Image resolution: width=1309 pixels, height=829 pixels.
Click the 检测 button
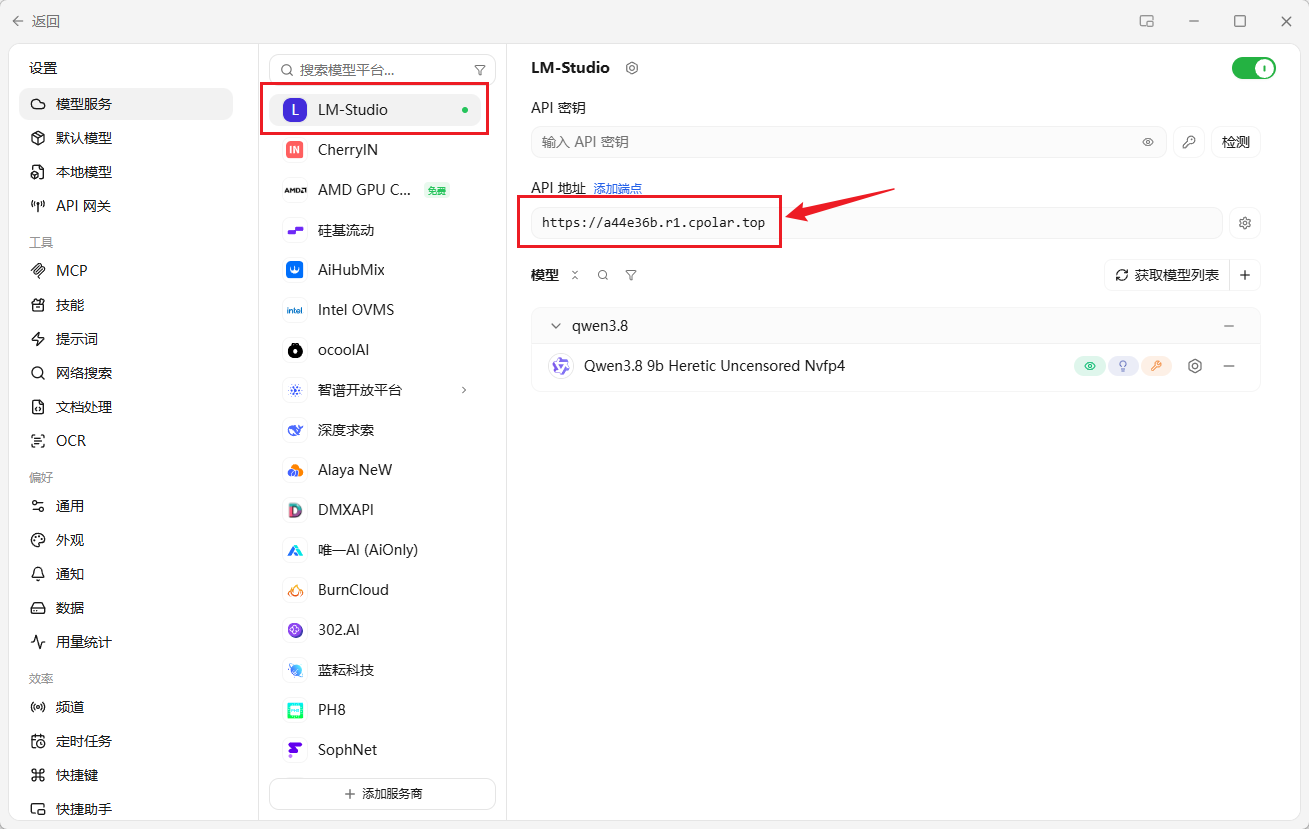pyautogui.click(x=1236, y=142)
